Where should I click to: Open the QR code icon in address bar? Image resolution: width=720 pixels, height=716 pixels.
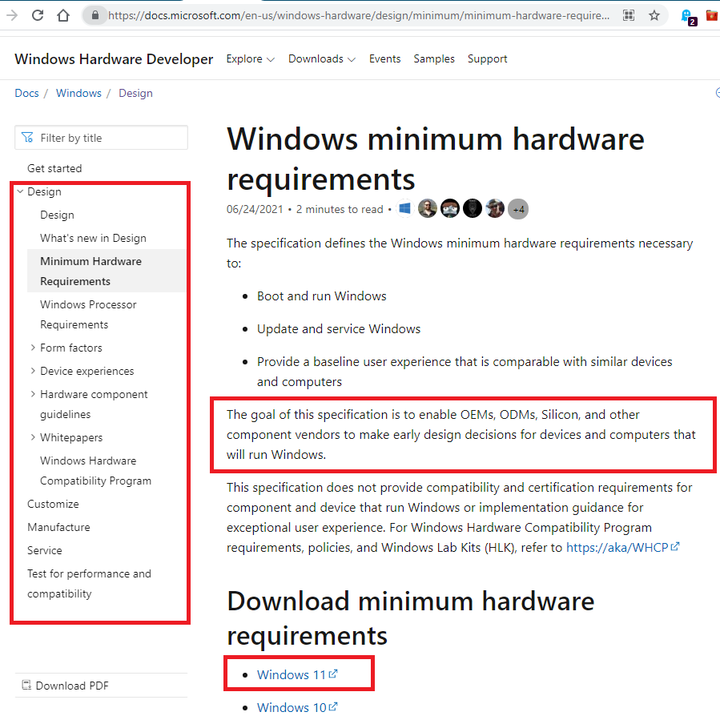[629, 16]
